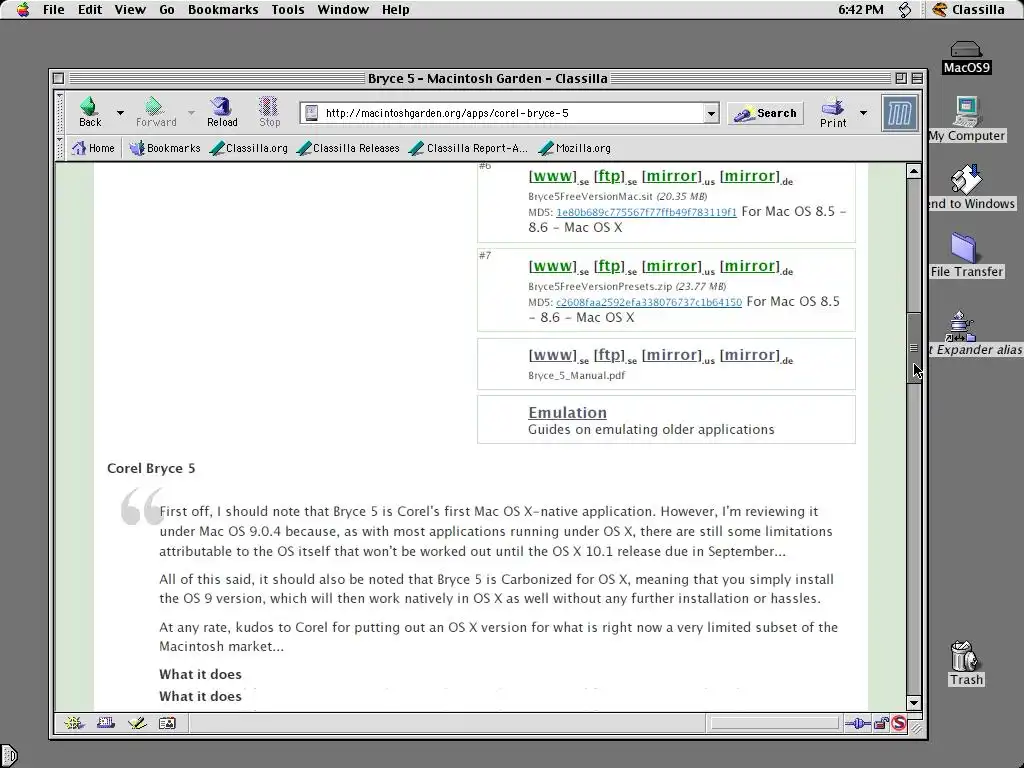Viewport: 1024px width, 768px height.
Task: Open the Apple menu
Action: click(x=23, y=10)
